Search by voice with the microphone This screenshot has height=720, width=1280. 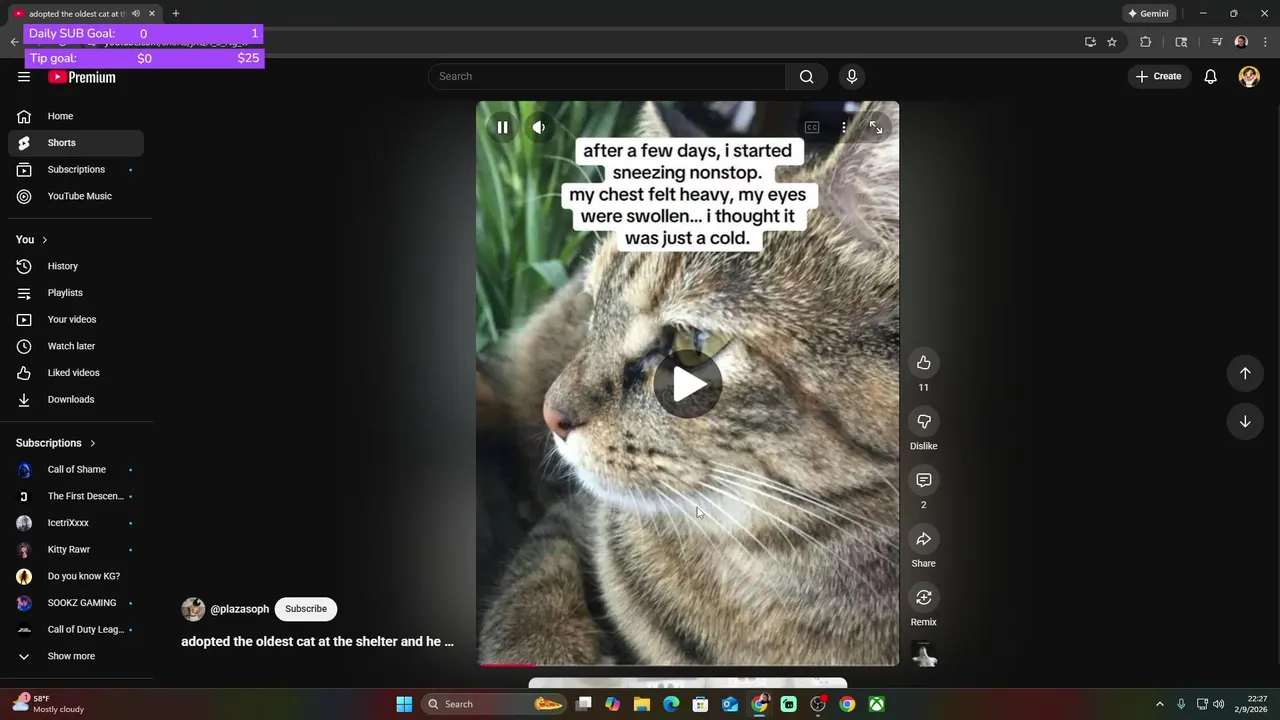852,77
